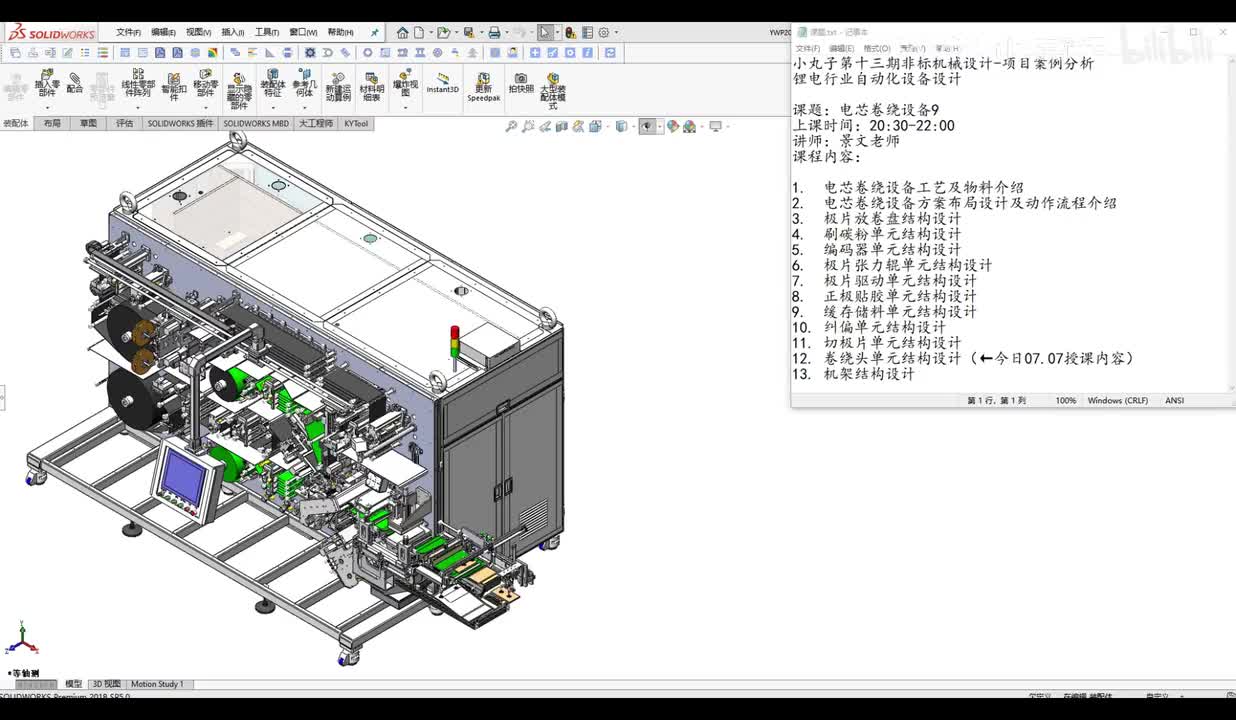Switch to the 草图 sketch tab
This screenshot has height=720, width=1236.
point(88,124)
